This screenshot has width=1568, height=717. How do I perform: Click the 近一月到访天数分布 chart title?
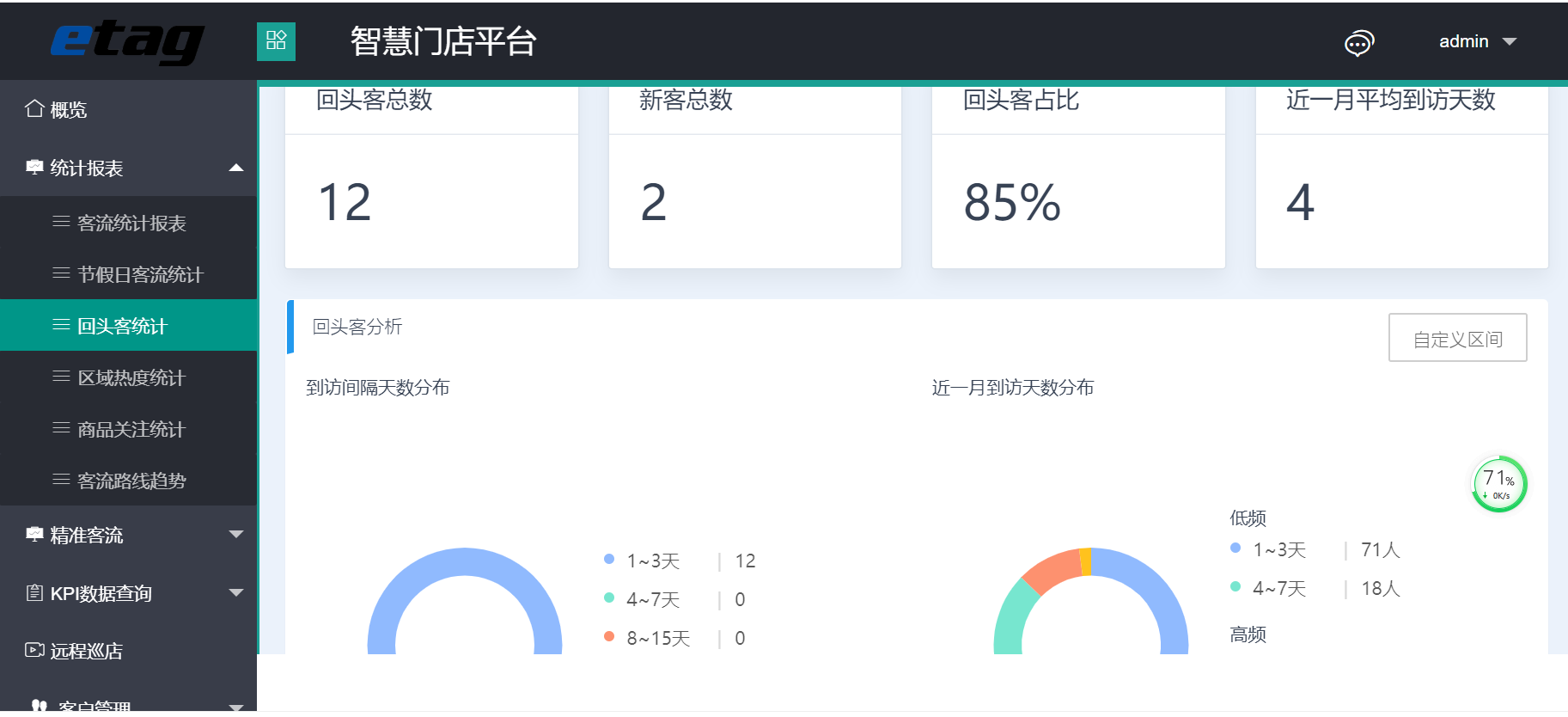(x=1013, y=388)
